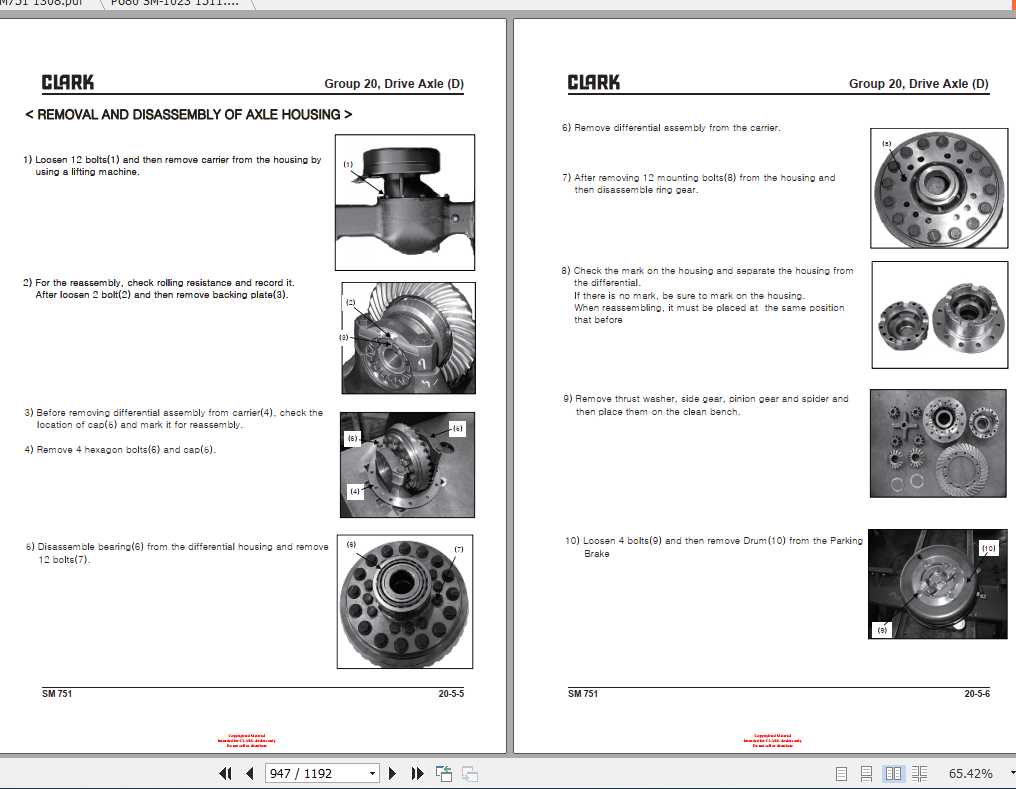The height and width of the screenshot is (789, 1016).
Task: Go to the next page
Action: pyautogui.click(x=392, y=773)
